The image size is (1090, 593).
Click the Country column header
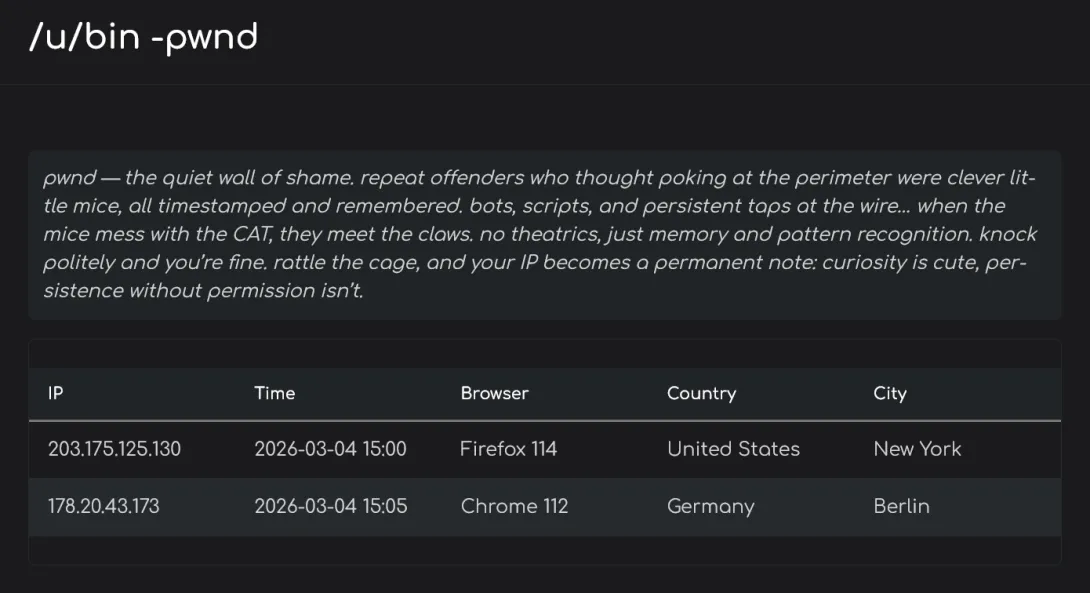(701, 393)
